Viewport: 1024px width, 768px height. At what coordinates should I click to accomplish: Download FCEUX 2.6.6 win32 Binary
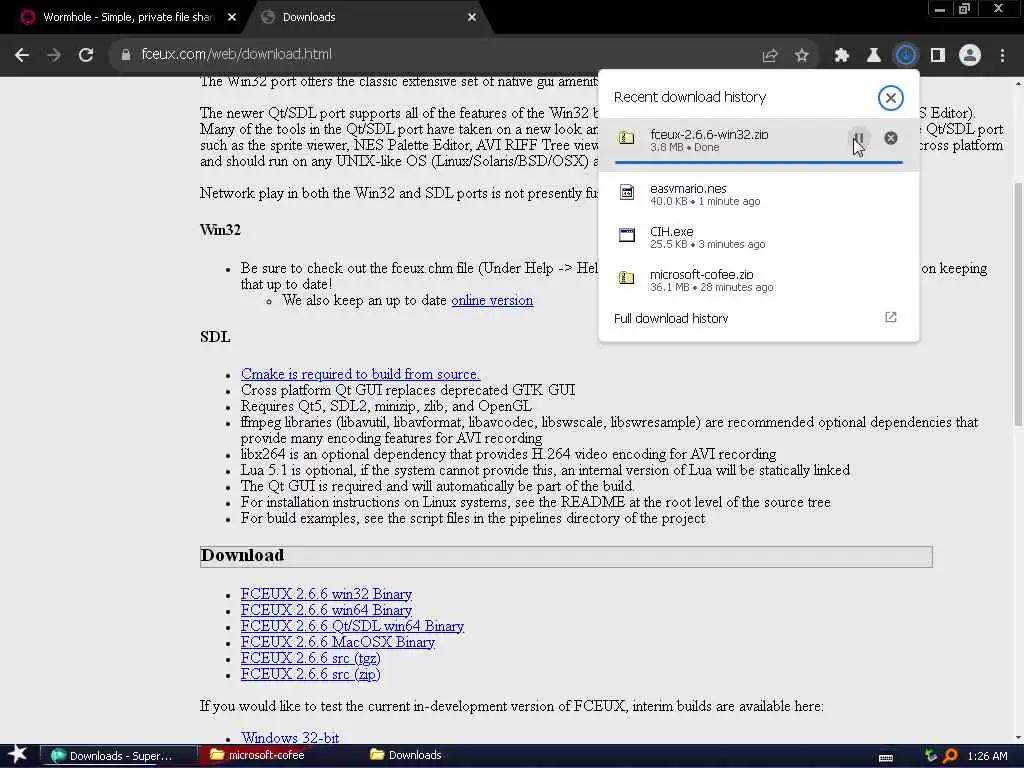pos(326,594)
